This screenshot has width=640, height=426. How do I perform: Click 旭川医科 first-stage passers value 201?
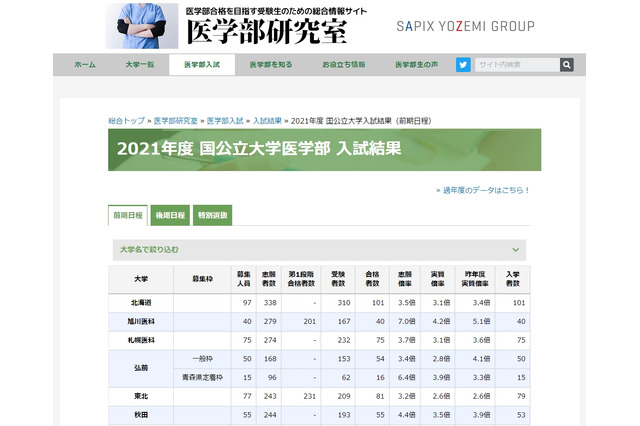pyautogui.click(x=309, y=322)
